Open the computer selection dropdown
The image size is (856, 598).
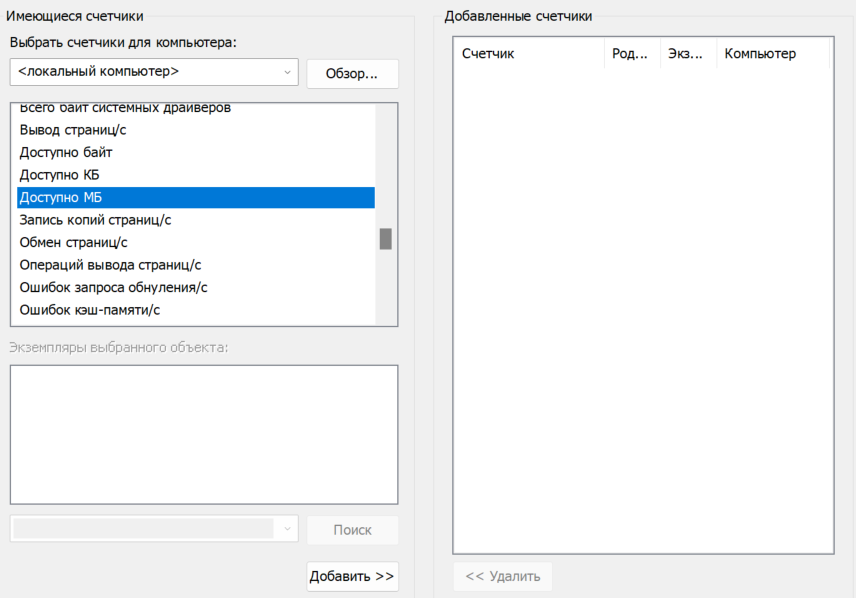coord(154,72)
